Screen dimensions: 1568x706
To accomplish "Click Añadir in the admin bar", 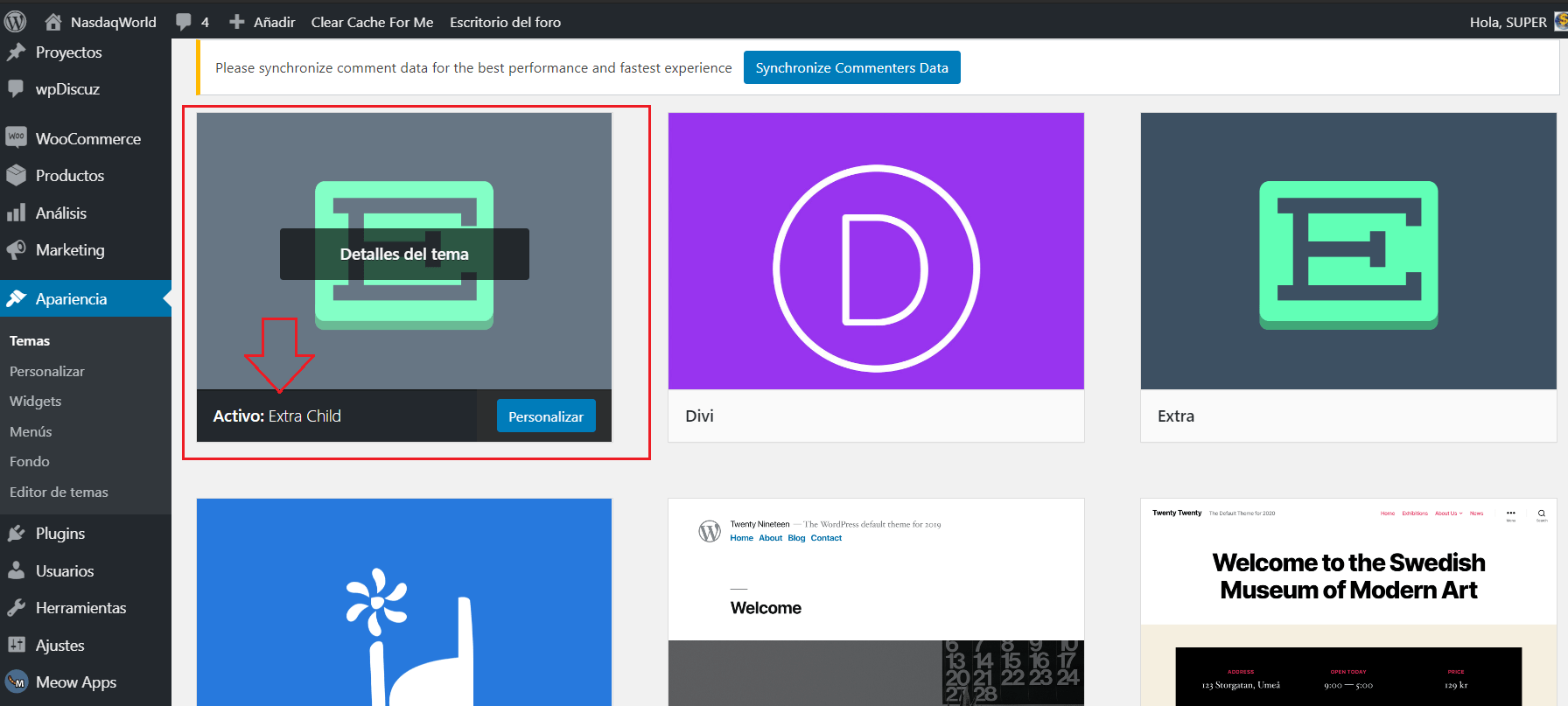I will [x=275, y=22].
